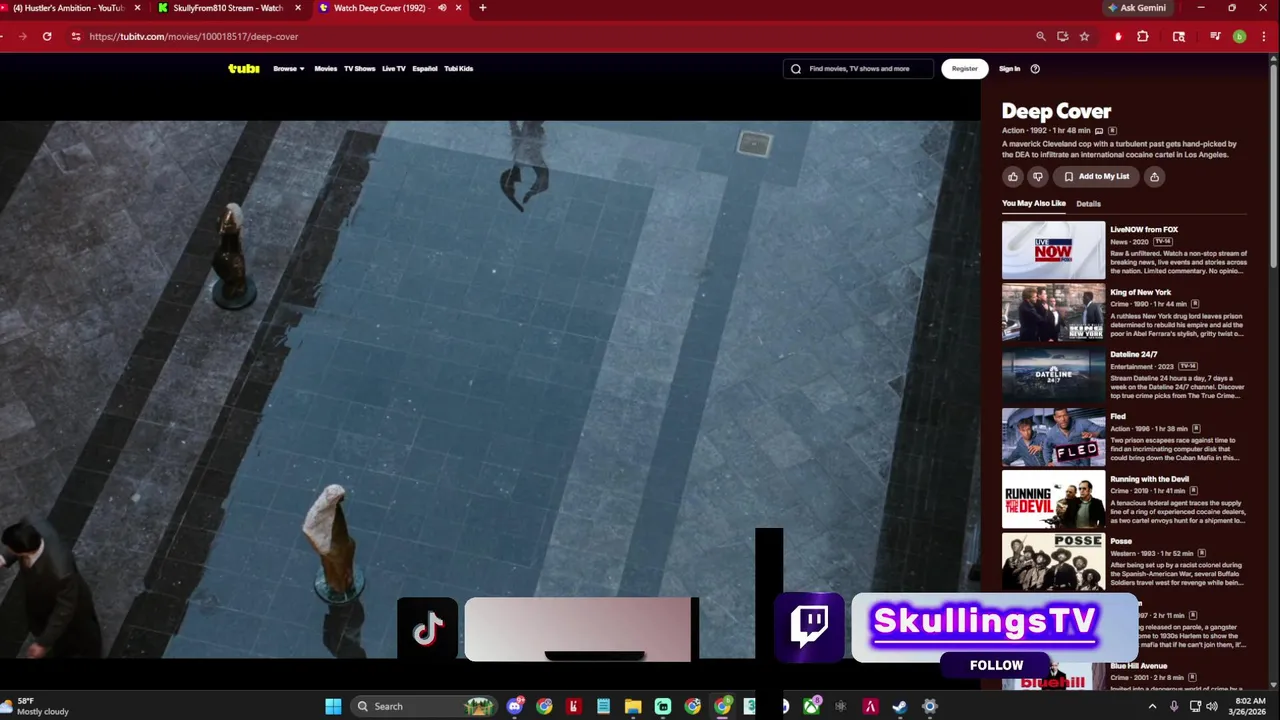This screenshot has width=1280, height=720.
Task: Click the tab search icon in toolbar
Action: tap(1179, 36)
